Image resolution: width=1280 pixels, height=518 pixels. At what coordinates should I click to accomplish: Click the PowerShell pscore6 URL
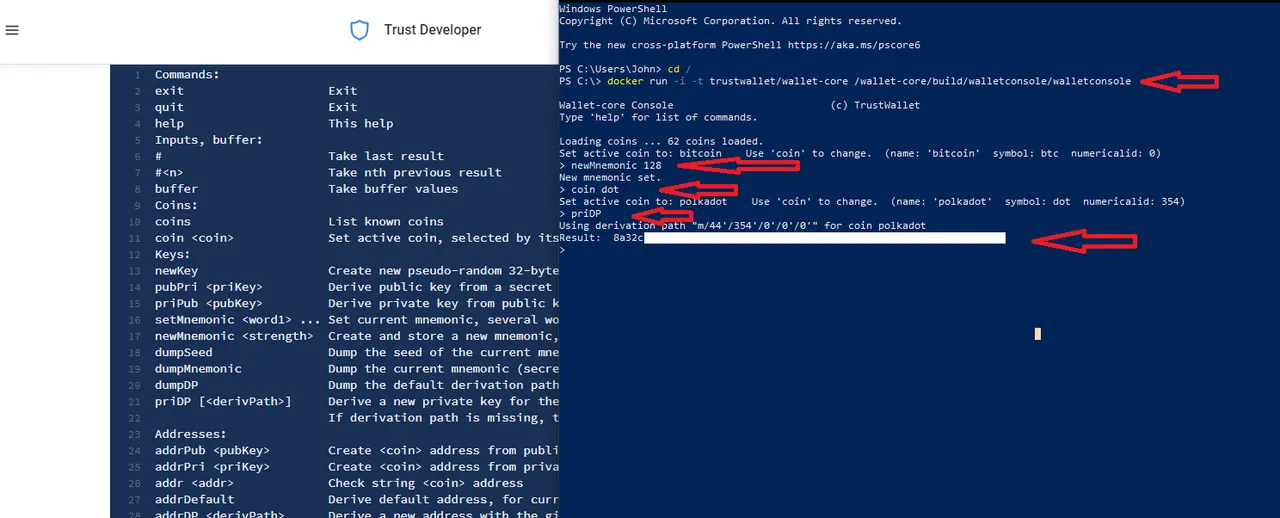pyautogui.click(x=854, y=45)
